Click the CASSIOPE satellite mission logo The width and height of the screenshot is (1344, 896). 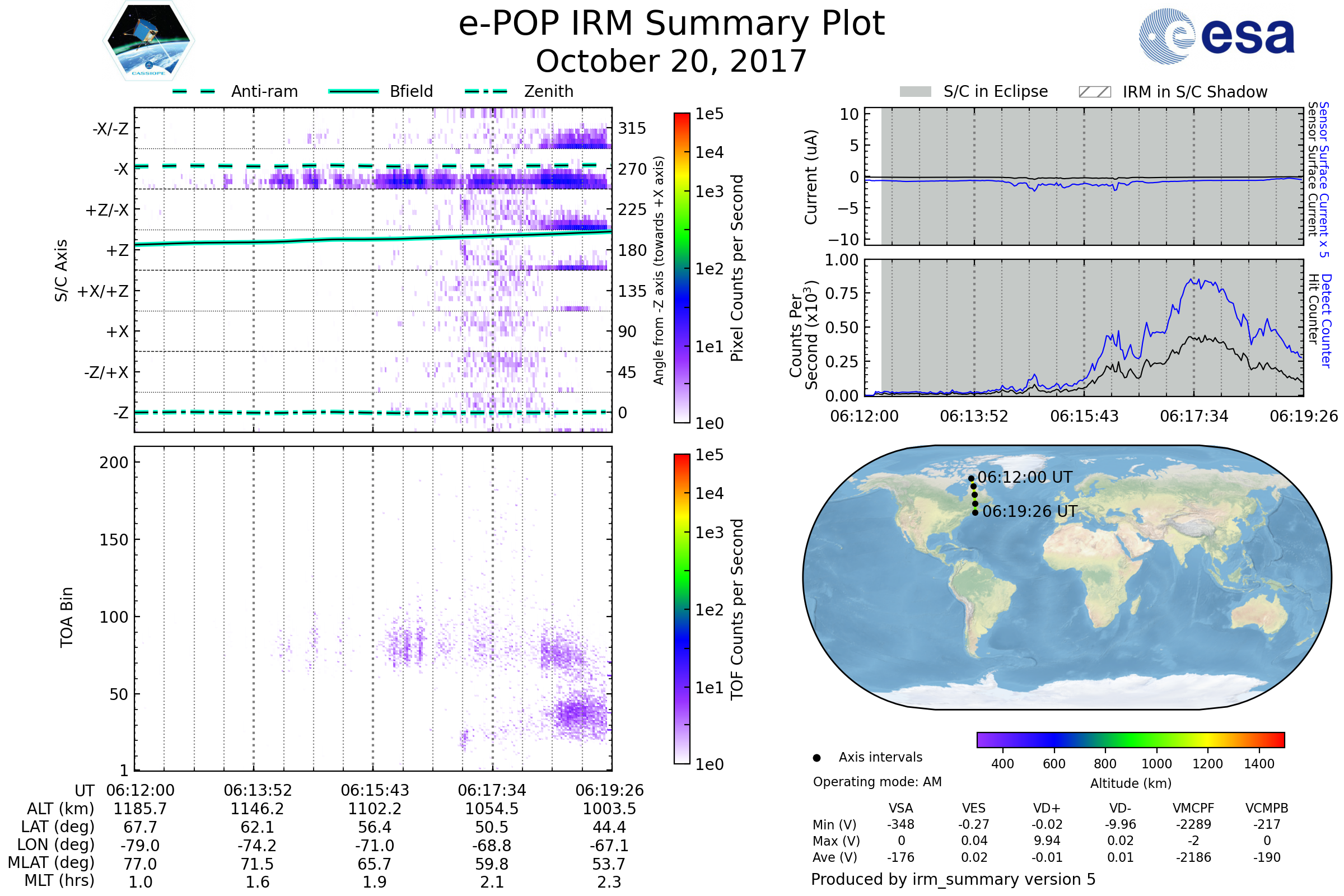(148, 41)
